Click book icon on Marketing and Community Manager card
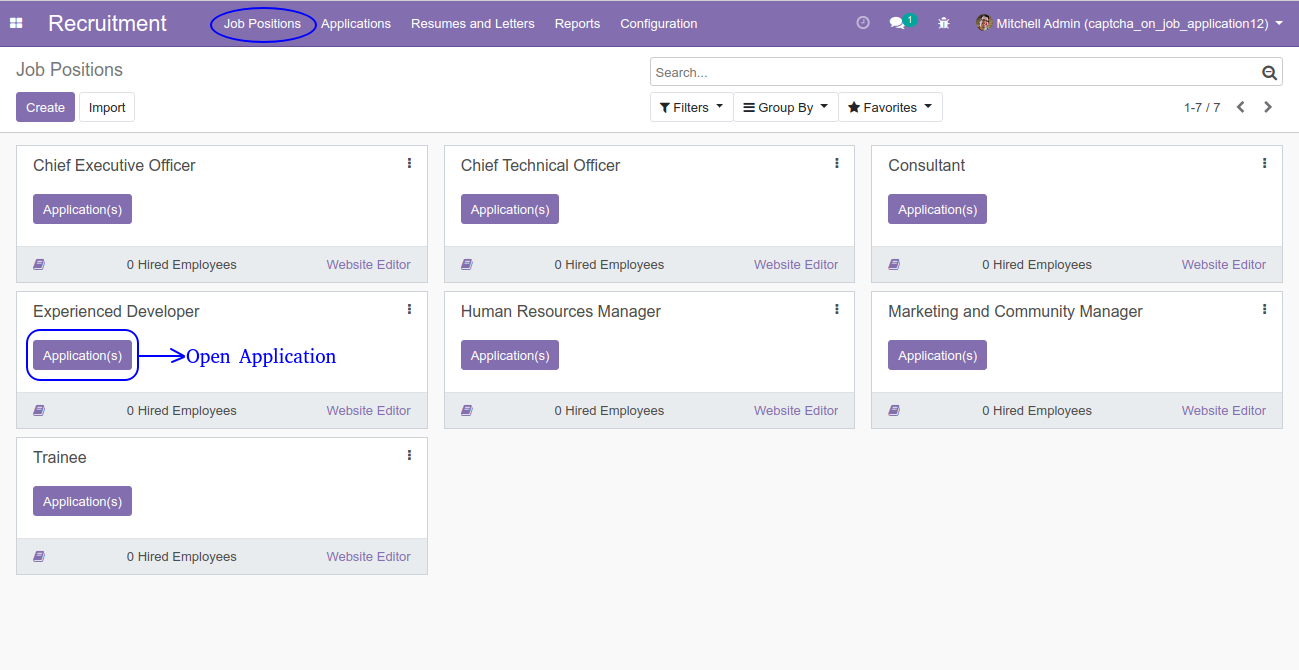The height and width of the screenshot is (670, 1299). 894,411
